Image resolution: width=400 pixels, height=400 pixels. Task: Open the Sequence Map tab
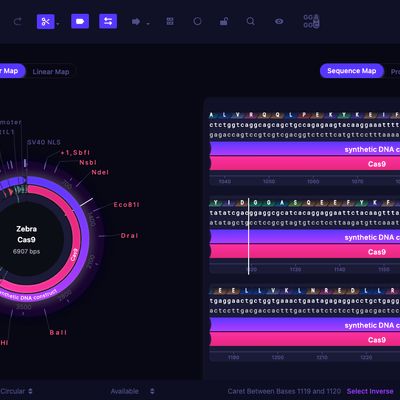coord(352,71)
